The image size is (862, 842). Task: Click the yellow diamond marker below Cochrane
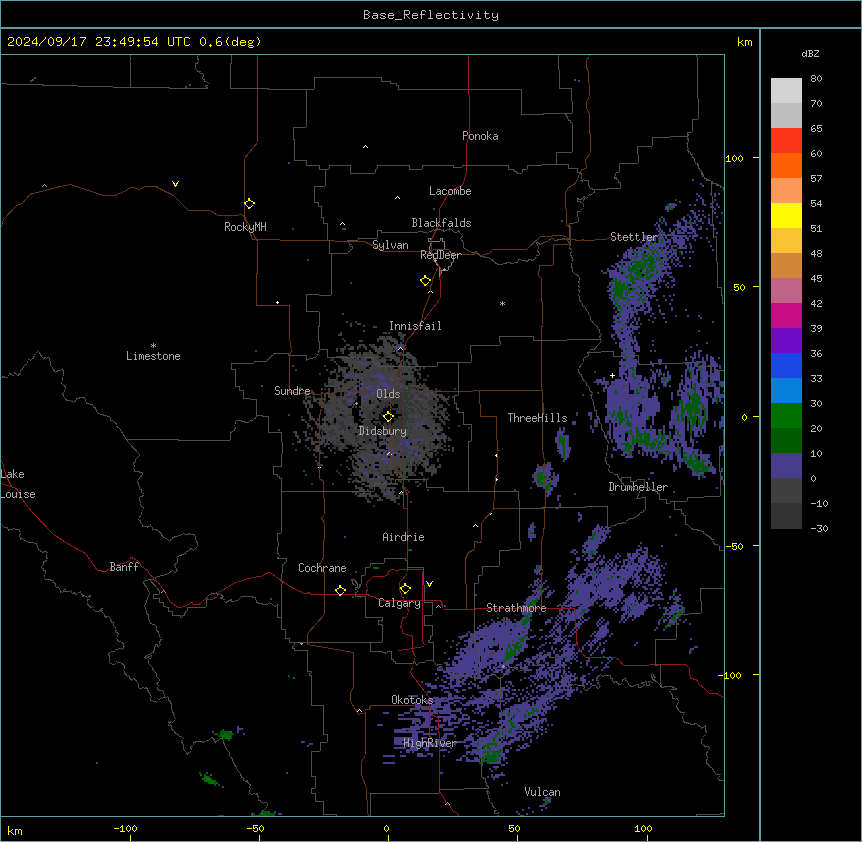click(x=340, y=590)
